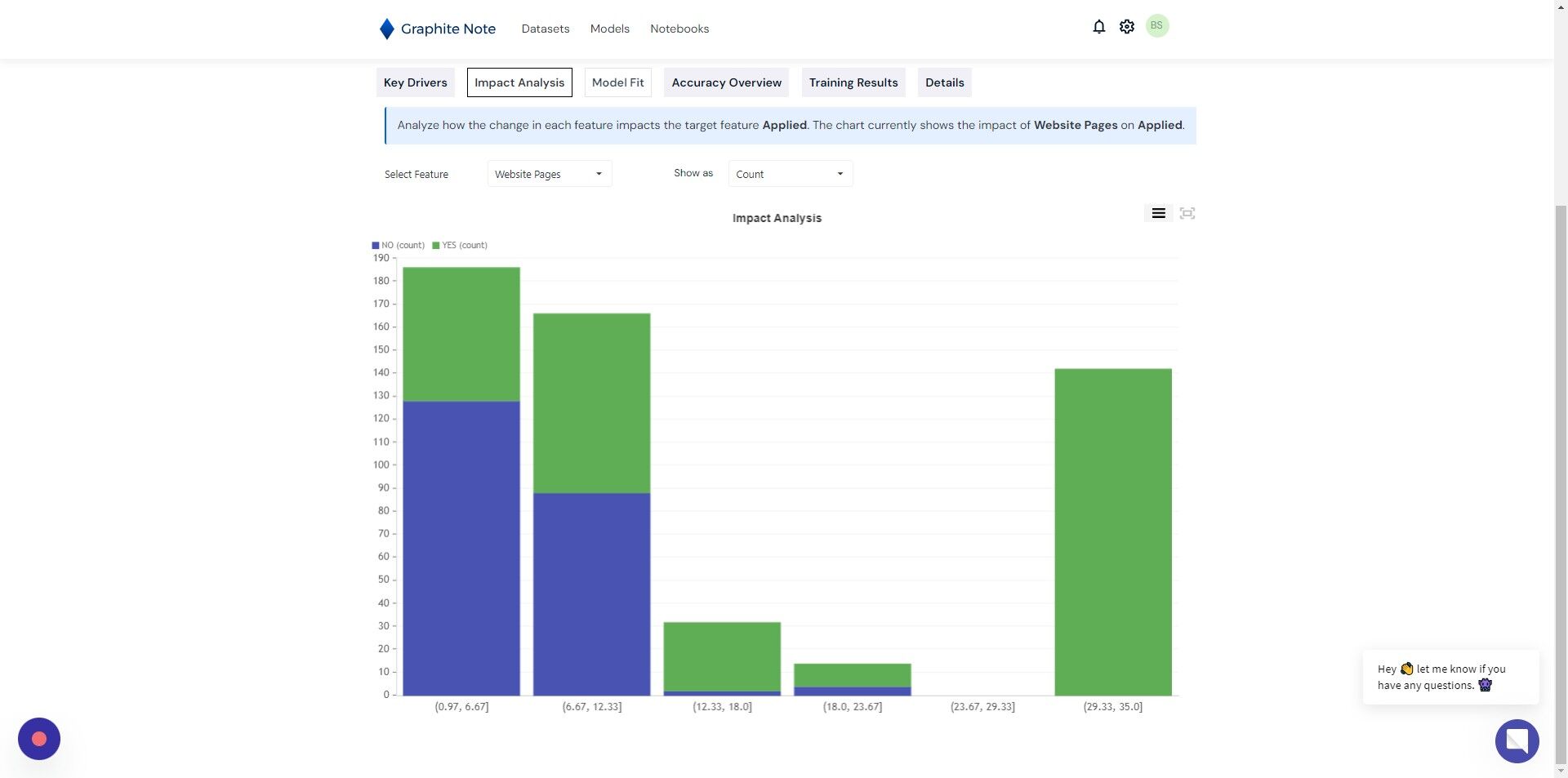Screen dimensions: 1568x778
Task: Open the BS user avatar menu
Action: coord(1156,26)
